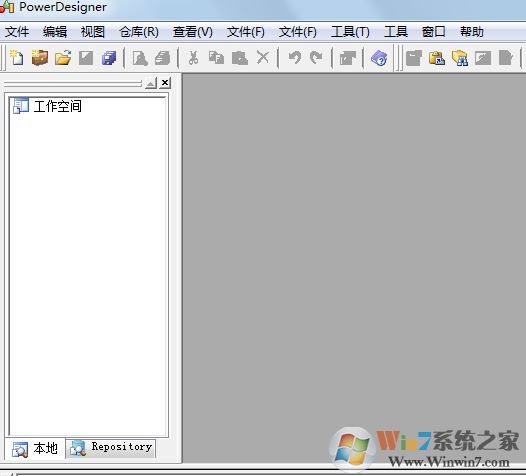
Task: Click the New Model toolbar icon
Action: tap(17, 58)
